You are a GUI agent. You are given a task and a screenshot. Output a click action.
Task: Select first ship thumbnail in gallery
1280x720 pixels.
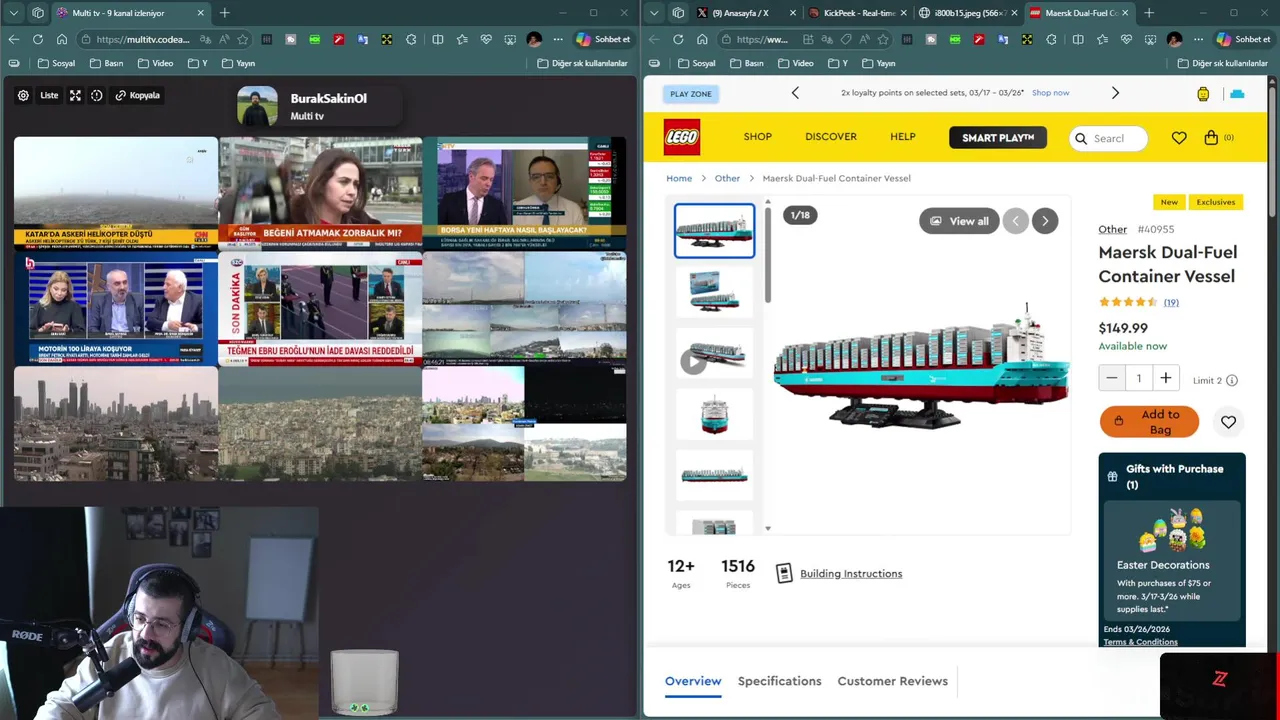coord(714,231)
